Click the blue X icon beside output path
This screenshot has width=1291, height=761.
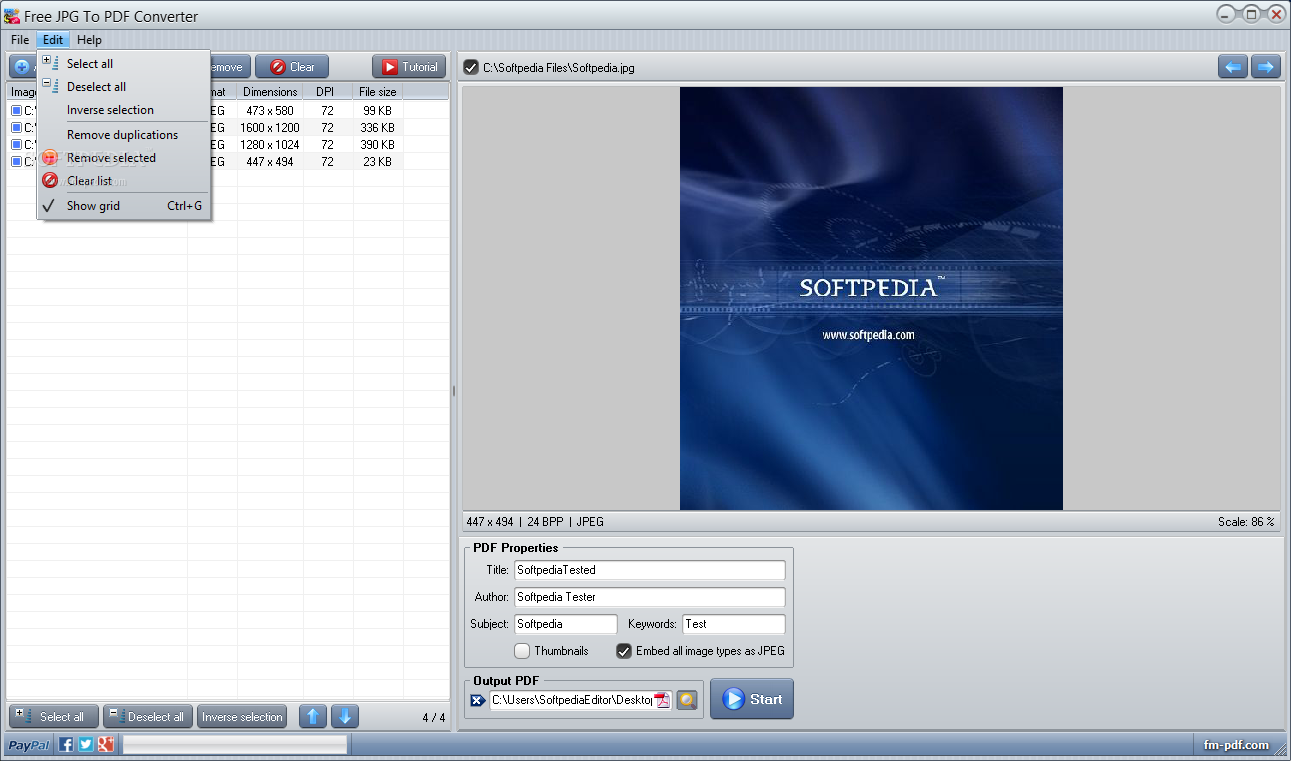(478, 700)
